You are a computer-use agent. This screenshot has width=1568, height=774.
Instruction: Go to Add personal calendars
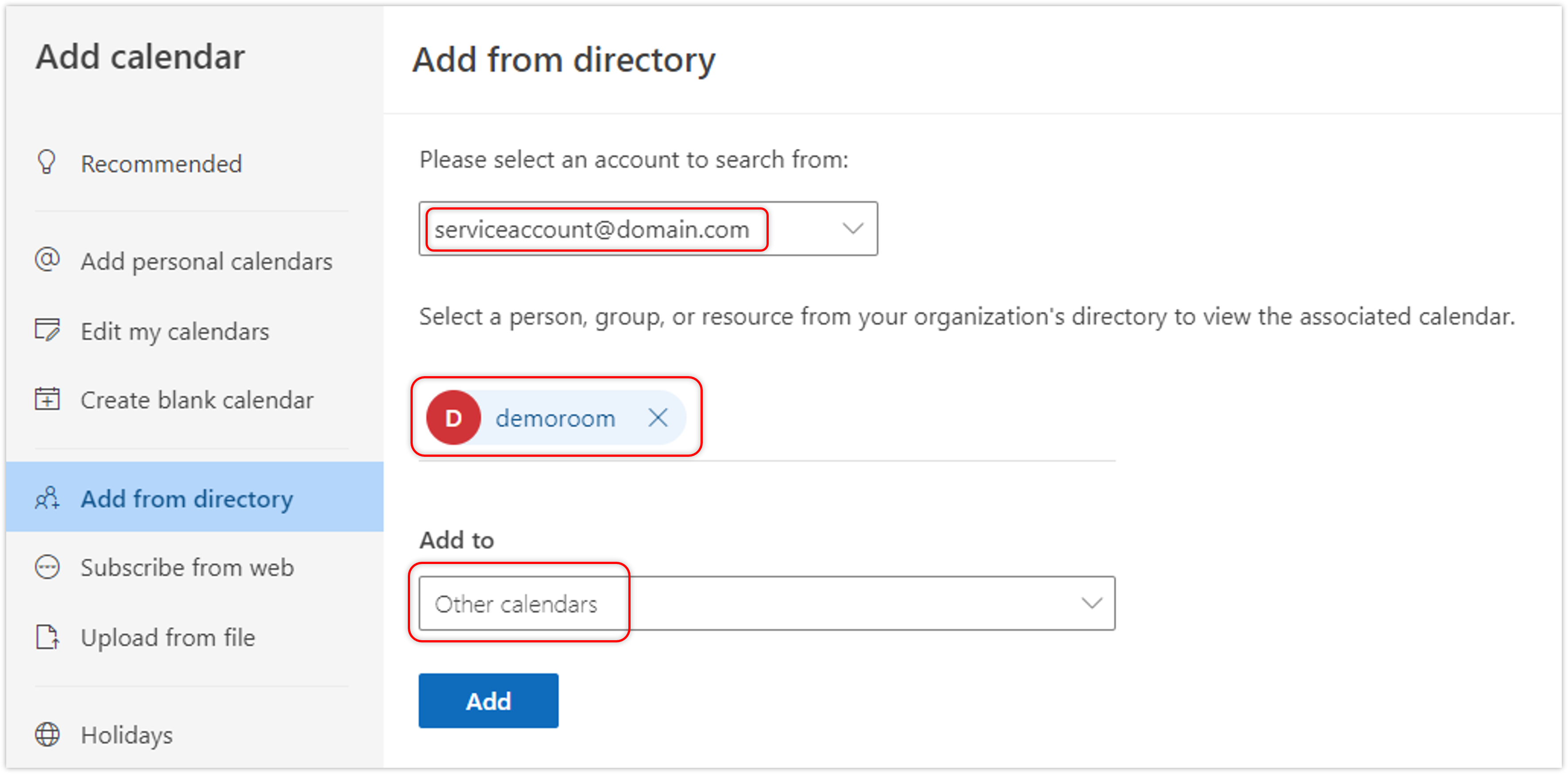coord(195,261)
